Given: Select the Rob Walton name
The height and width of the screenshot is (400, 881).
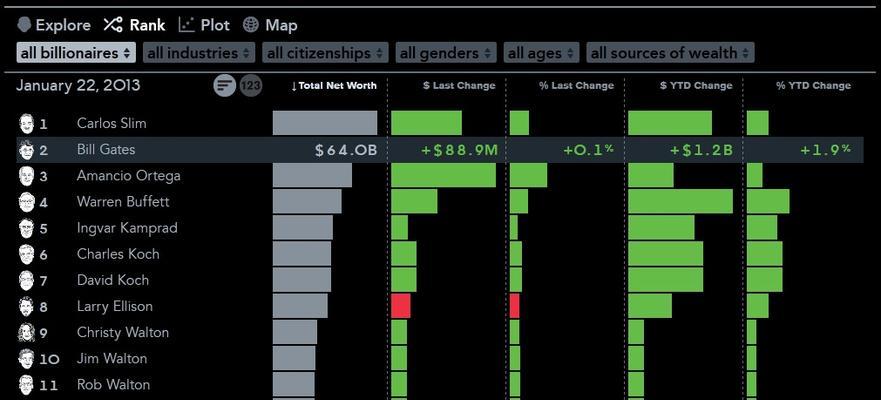Looking at the screenshot, I should tap(113, 385).
